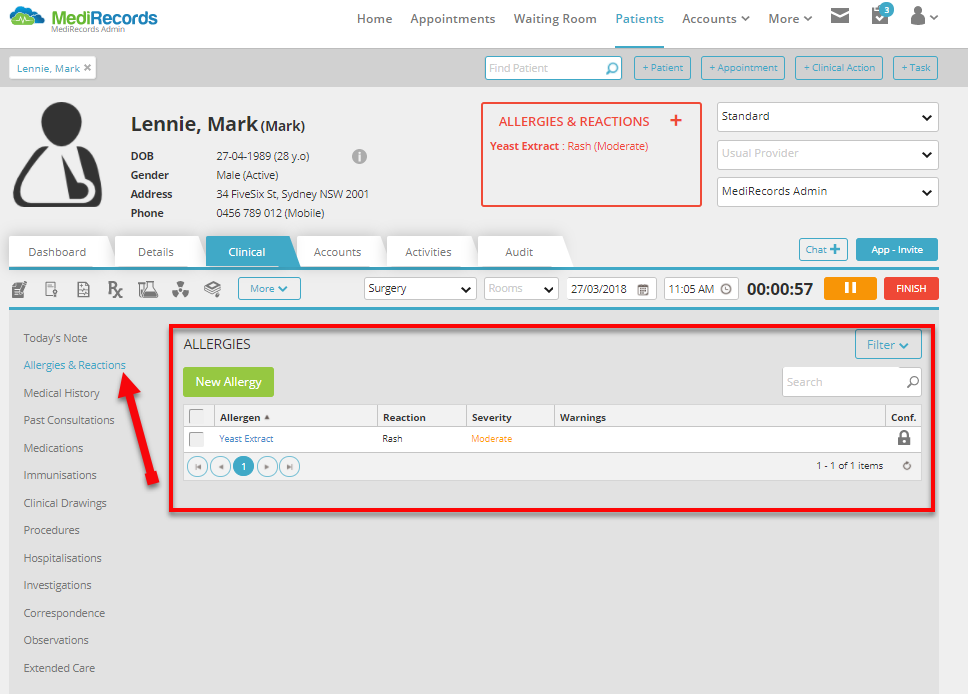Open the Filter dropdown in Allergies

point(888,345)
